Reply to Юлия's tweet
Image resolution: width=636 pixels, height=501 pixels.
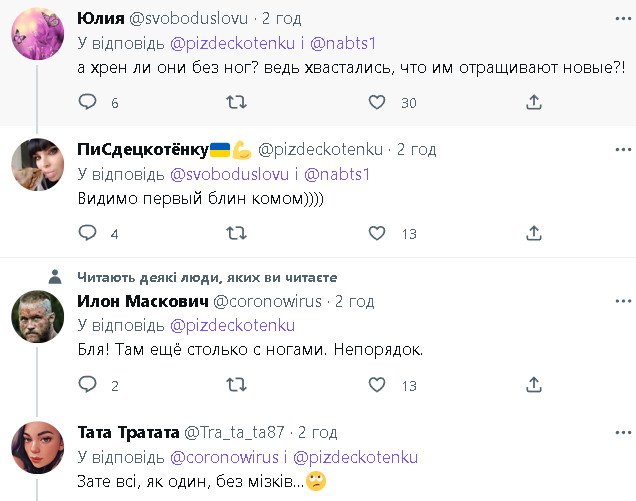coord(88,102)
